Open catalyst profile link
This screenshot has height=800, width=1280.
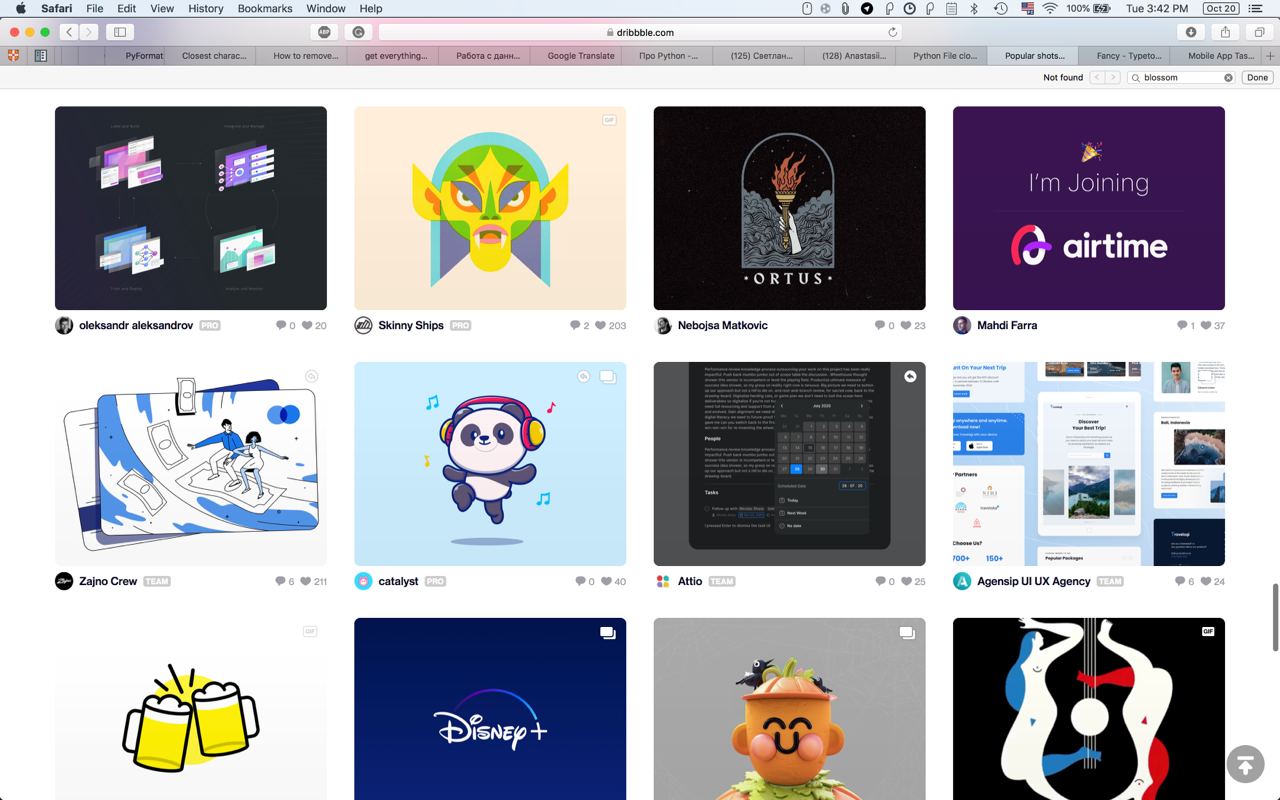tap(398, 581)
